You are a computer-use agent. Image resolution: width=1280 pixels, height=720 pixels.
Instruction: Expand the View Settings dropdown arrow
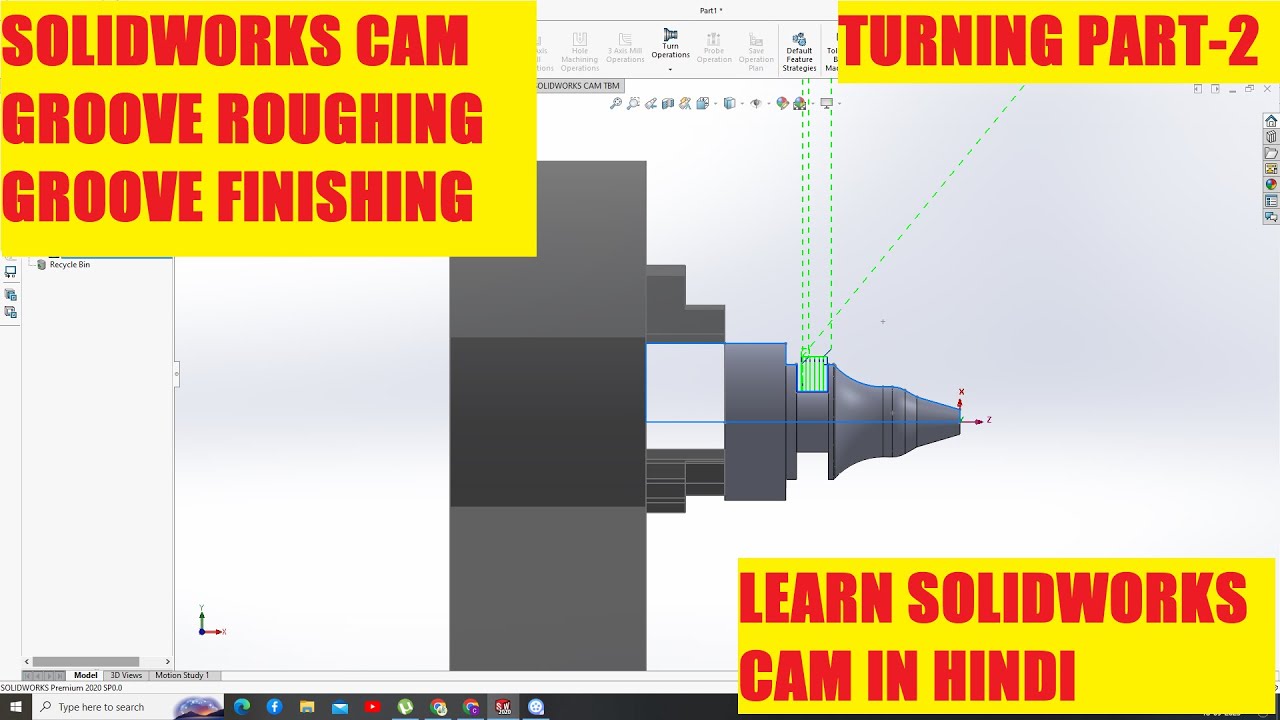pos(838,104)
